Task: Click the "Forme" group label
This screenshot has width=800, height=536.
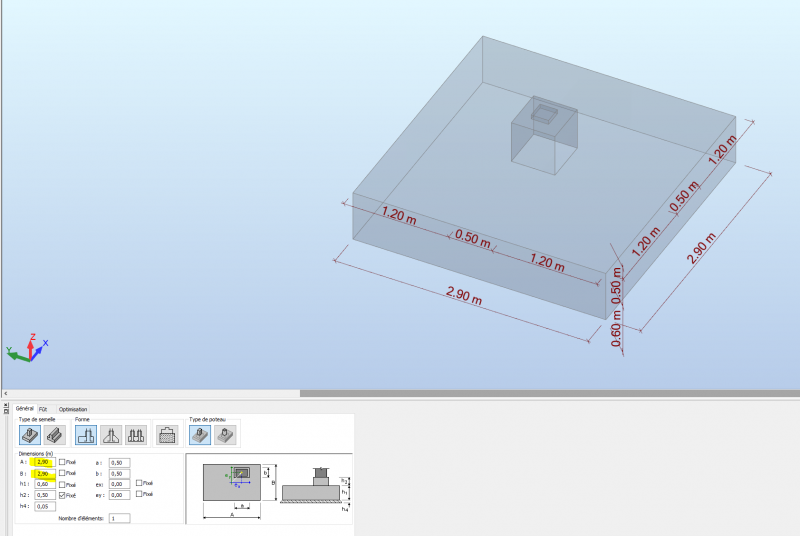Action: pos(82,419)
